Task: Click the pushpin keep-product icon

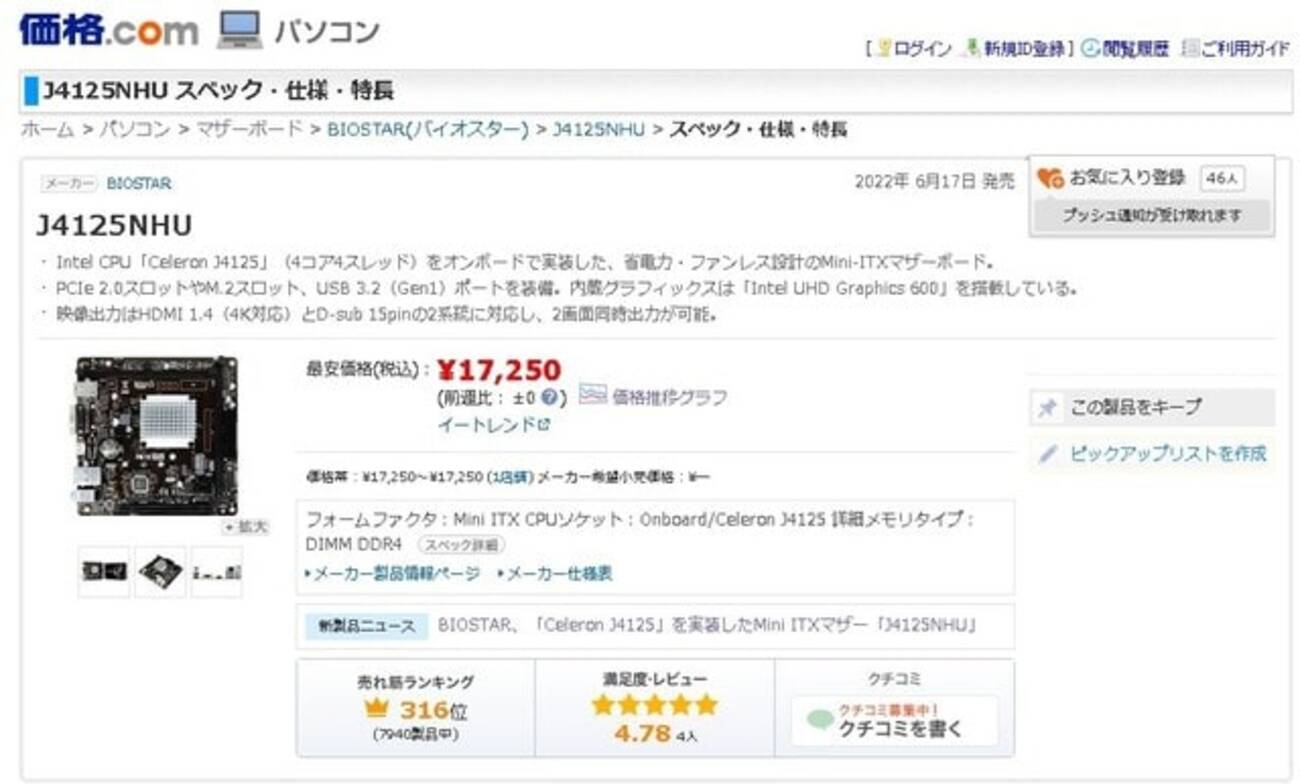Action: click(1047, 408)
